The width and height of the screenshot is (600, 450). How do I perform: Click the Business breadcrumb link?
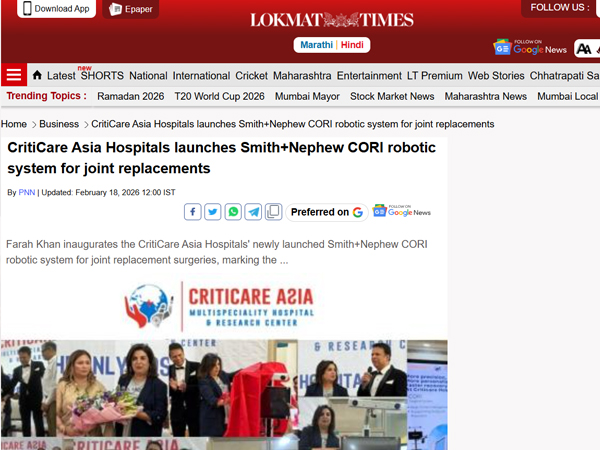click(59, 124)
